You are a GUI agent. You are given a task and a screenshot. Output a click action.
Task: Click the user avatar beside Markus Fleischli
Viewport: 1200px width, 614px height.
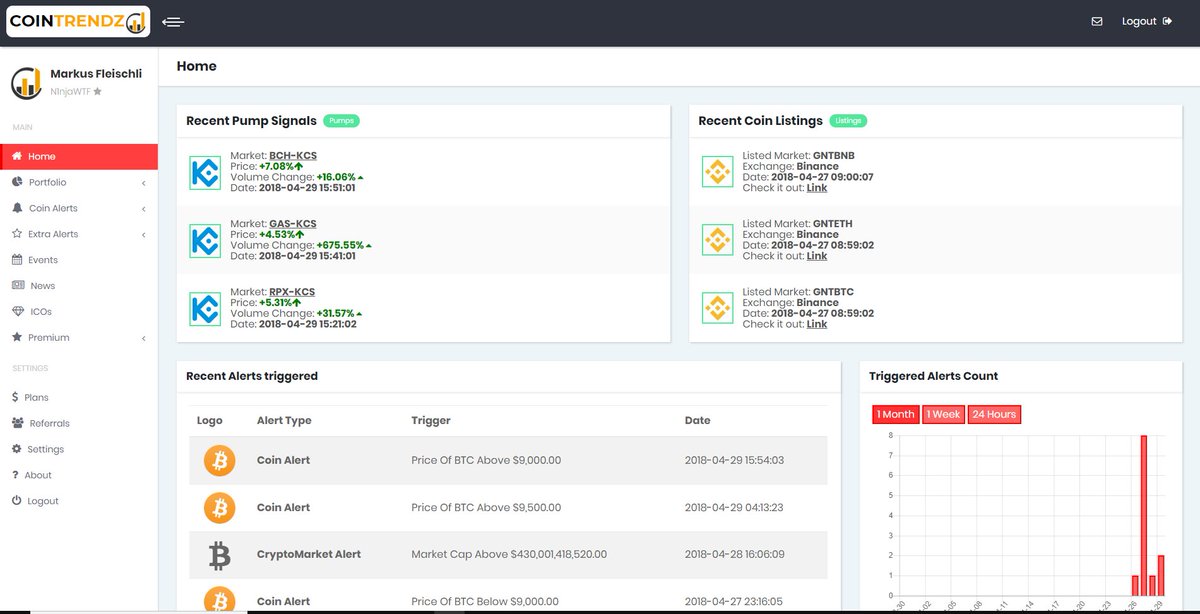[x=26, y=83]
